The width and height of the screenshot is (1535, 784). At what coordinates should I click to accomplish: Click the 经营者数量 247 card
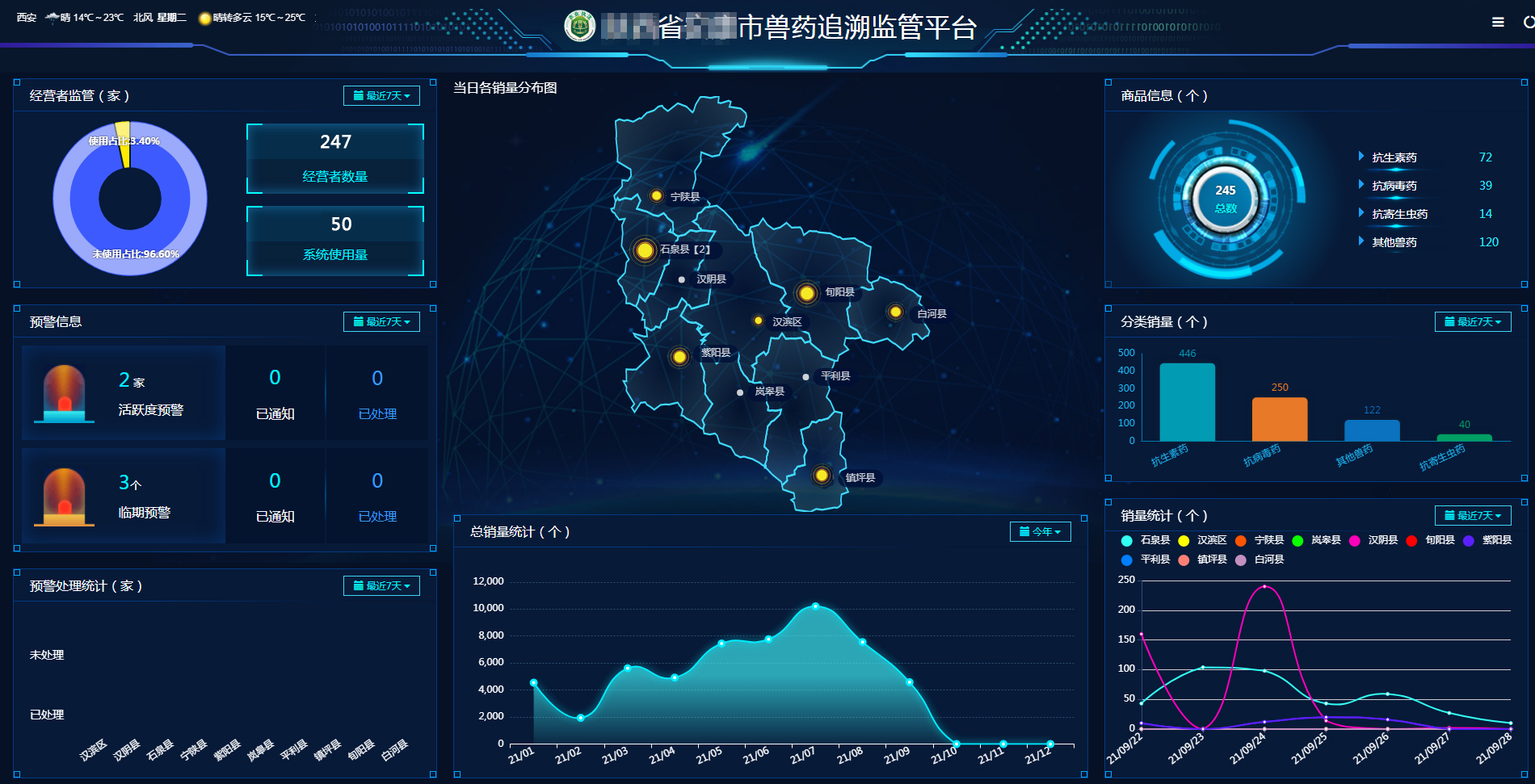click(335, 158)
